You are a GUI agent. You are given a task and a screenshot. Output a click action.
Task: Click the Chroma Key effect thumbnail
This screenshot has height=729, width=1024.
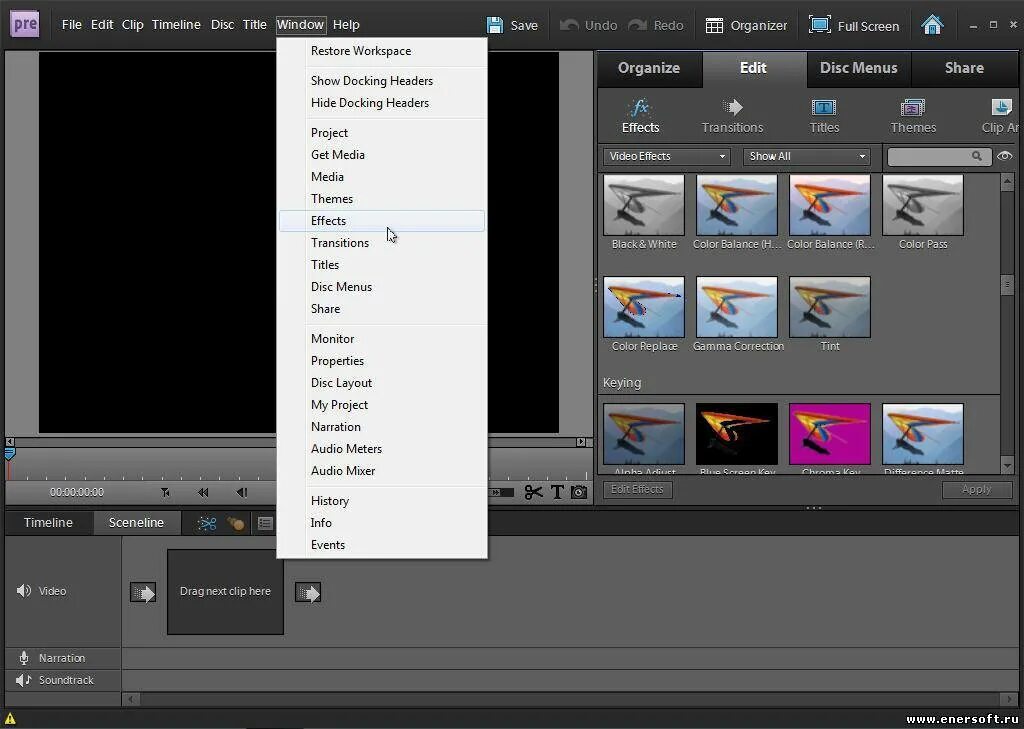(x=829, y=434)
